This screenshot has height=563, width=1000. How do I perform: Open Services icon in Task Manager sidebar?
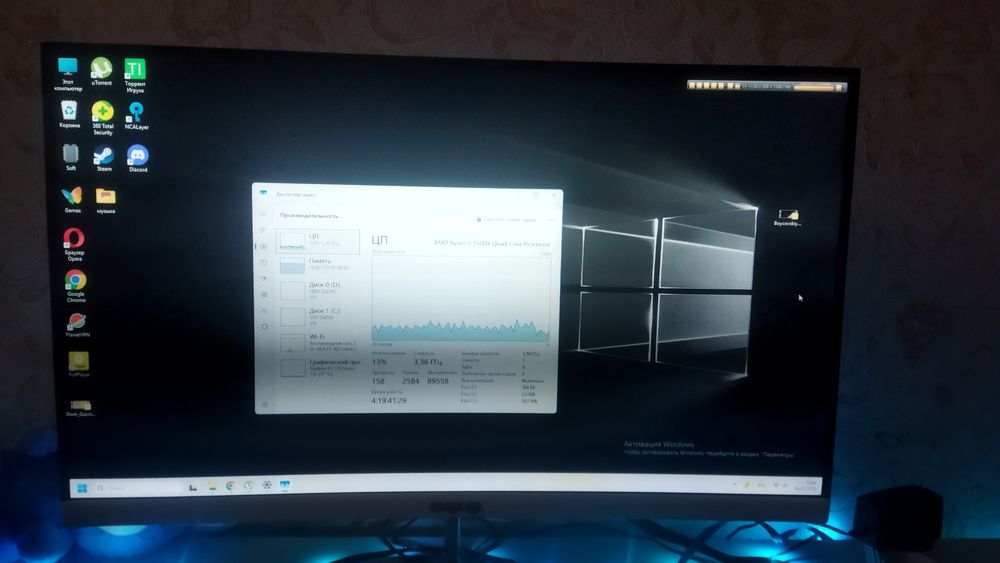pos(264,326)
